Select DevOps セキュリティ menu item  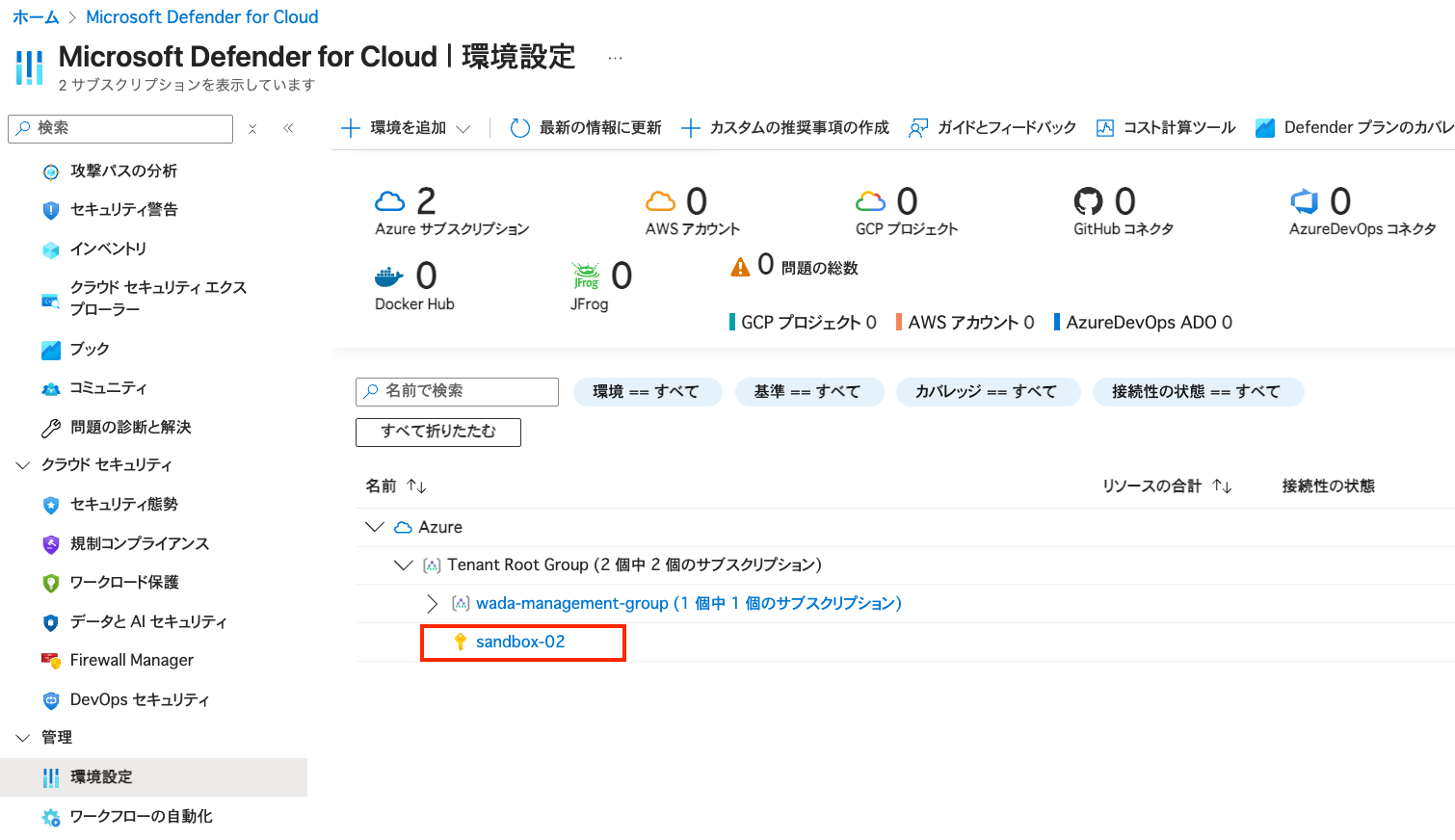tap(140, 700)
